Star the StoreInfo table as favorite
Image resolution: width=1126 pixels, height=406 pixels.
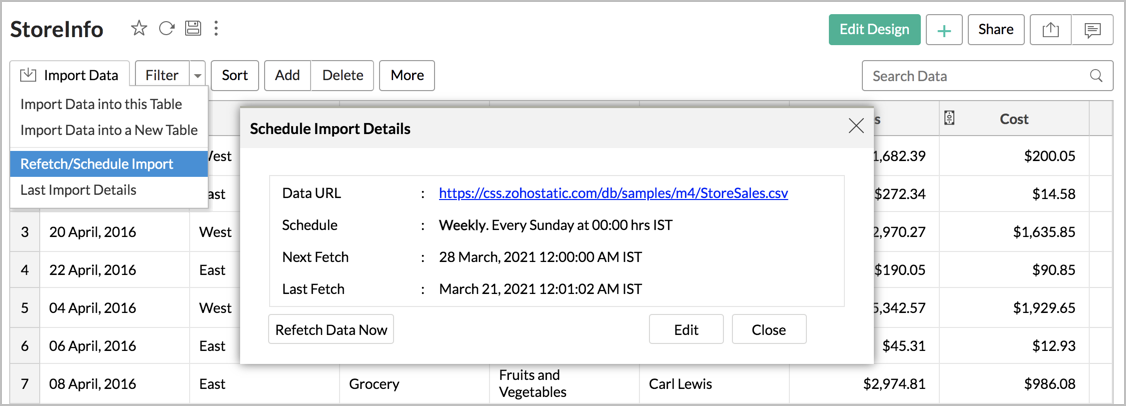(x=139, y=29)
